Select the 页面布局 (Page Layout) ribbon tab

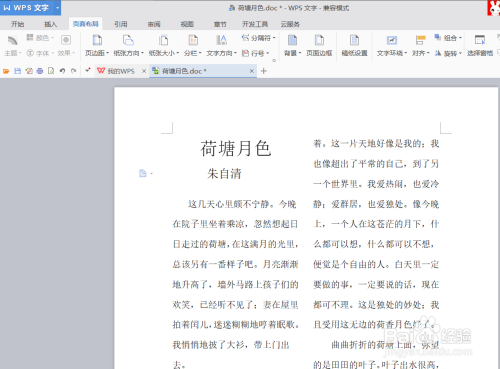[x=86, y=24]
